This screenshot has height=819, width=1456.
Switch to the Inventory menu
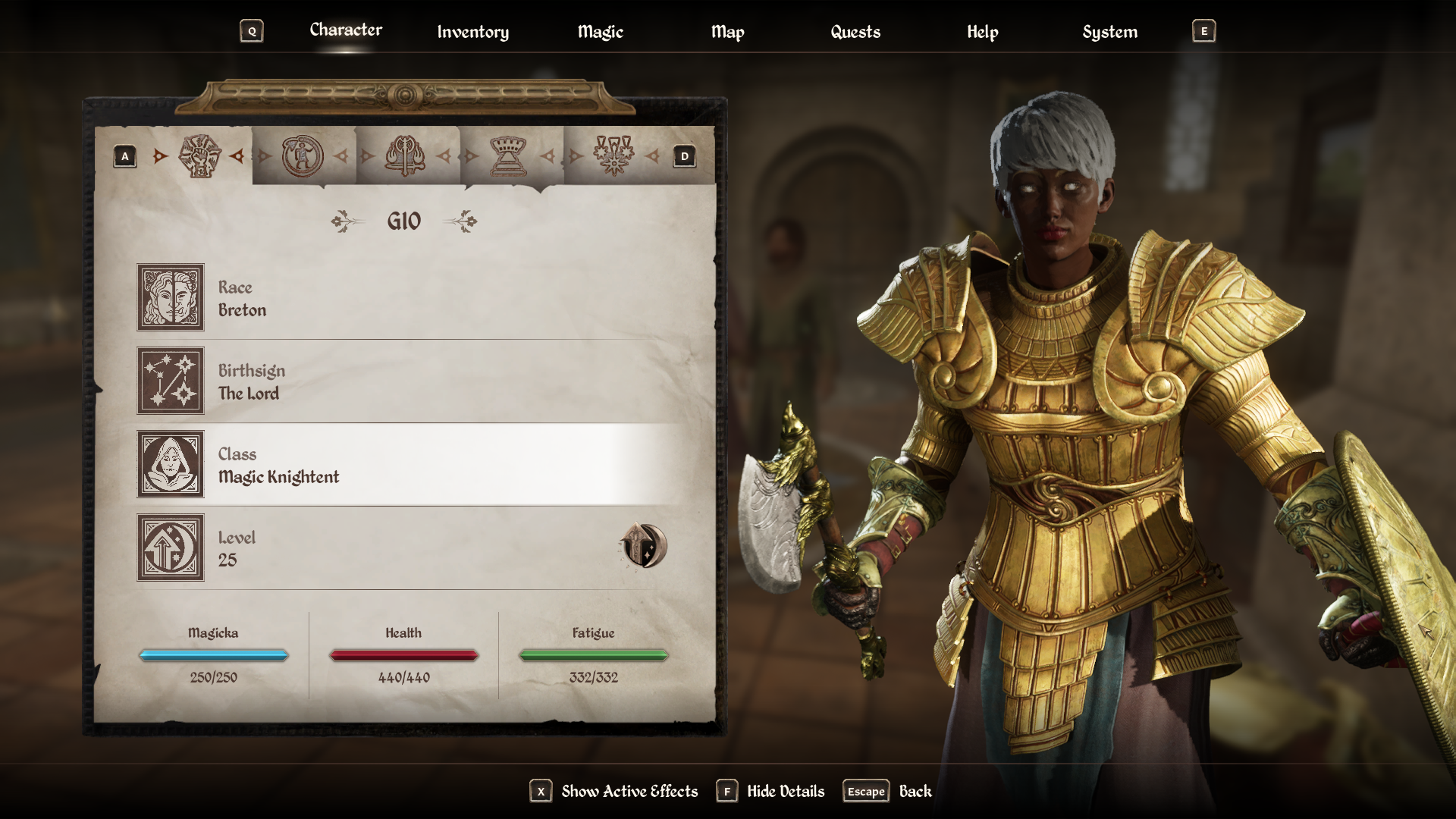(473, 32)
